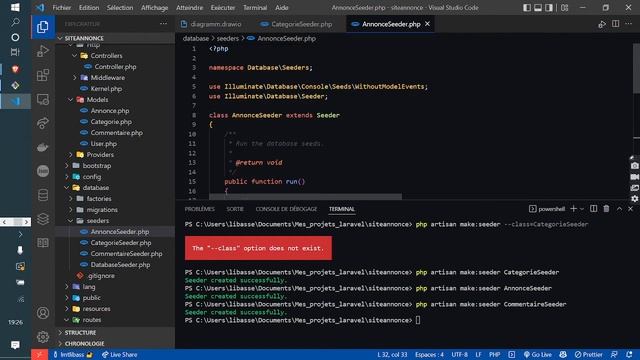This screenshot has height=360, width=640.
Task: Kill the terminal with trash icon
Action: (606, 209)
